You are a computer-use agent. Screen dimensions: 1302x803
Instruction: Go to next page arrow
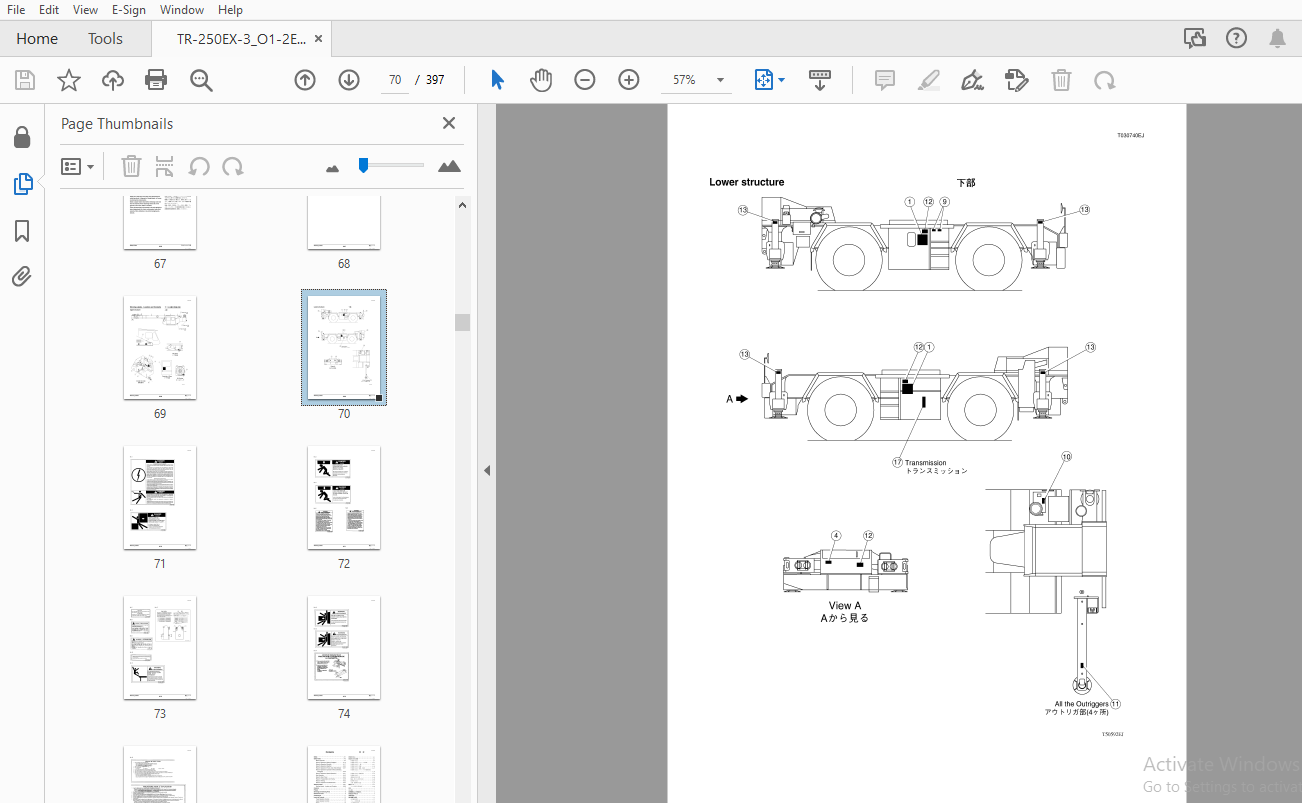point(349,80)
